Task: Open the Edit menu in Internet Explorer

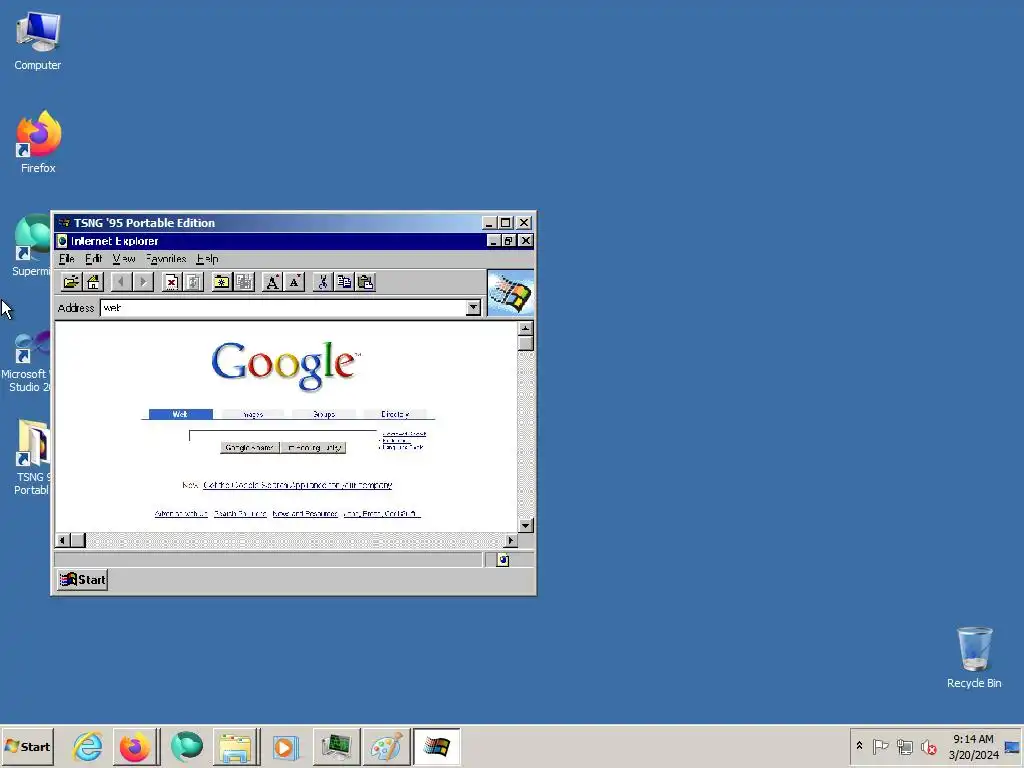Action: point(93,259)
